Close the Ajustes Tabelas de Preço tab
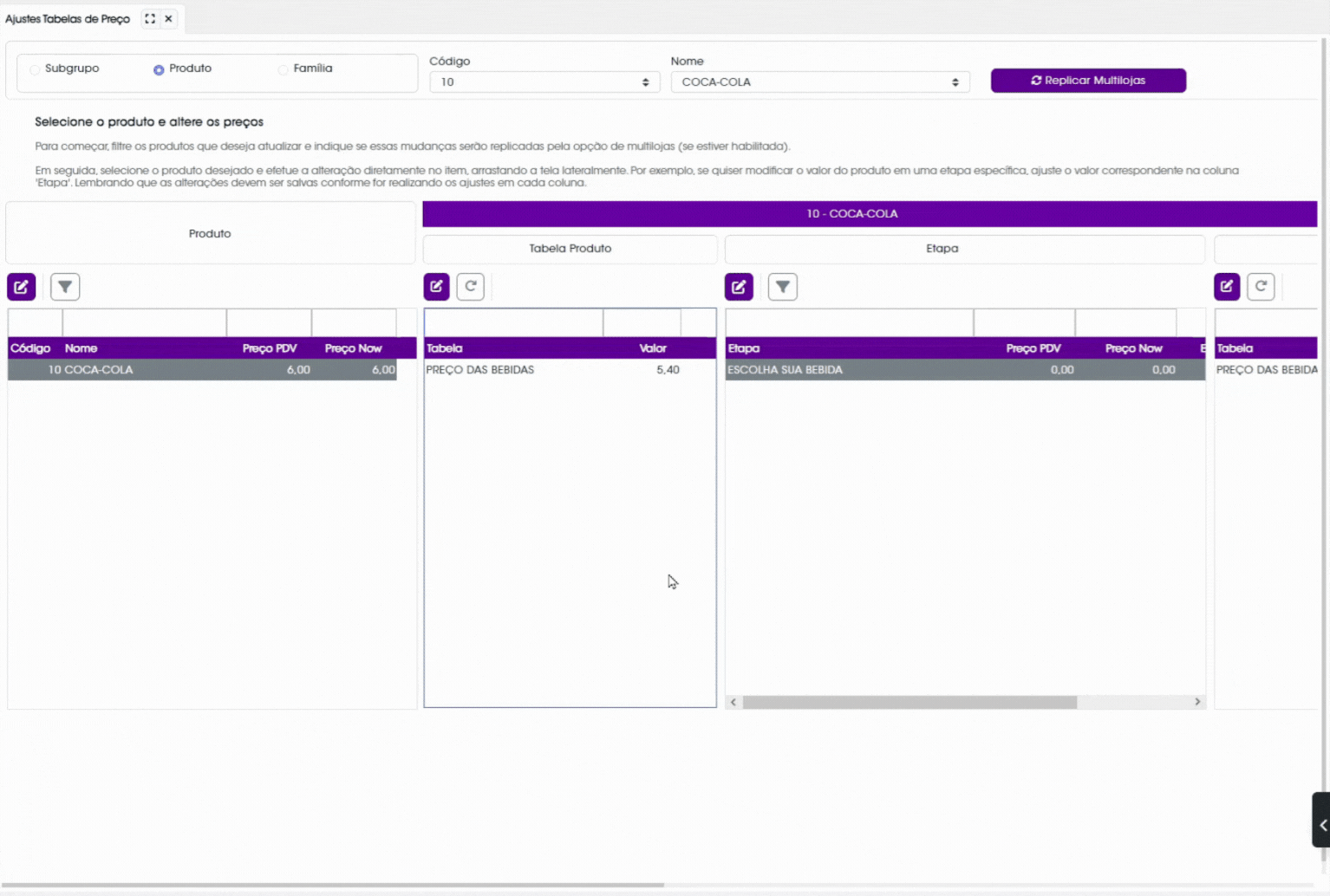This screenshot has height=896, width=1330. click(168, 18)
